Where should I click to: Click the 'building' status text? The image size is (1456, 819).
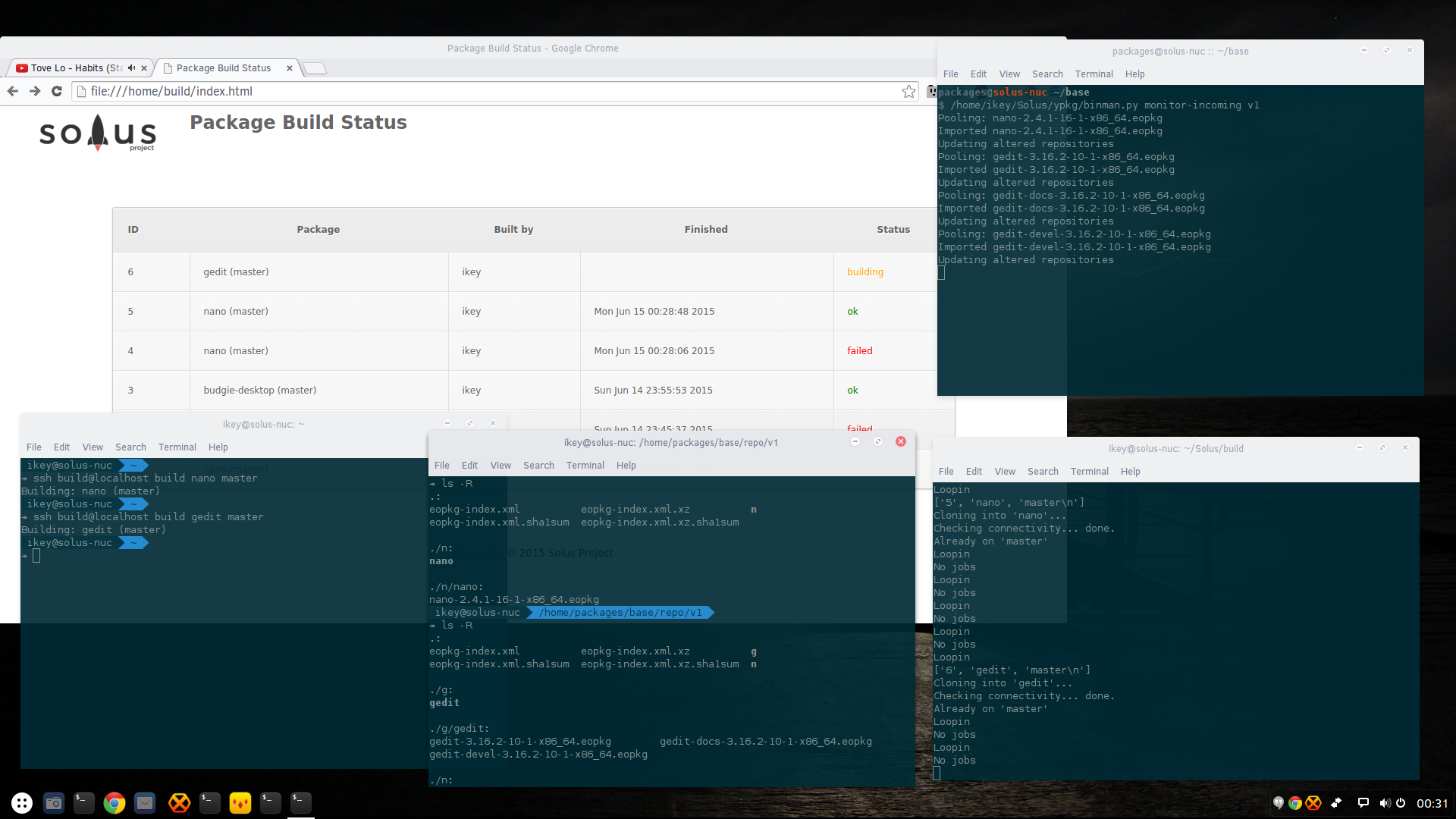[865, 271]
